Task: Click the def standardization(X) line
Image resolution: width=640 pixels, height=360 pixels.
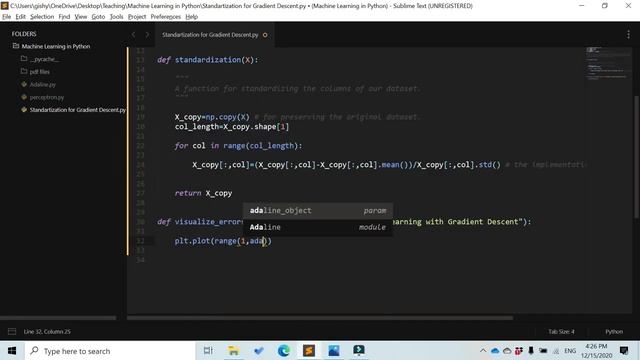Action: [208, 60]
